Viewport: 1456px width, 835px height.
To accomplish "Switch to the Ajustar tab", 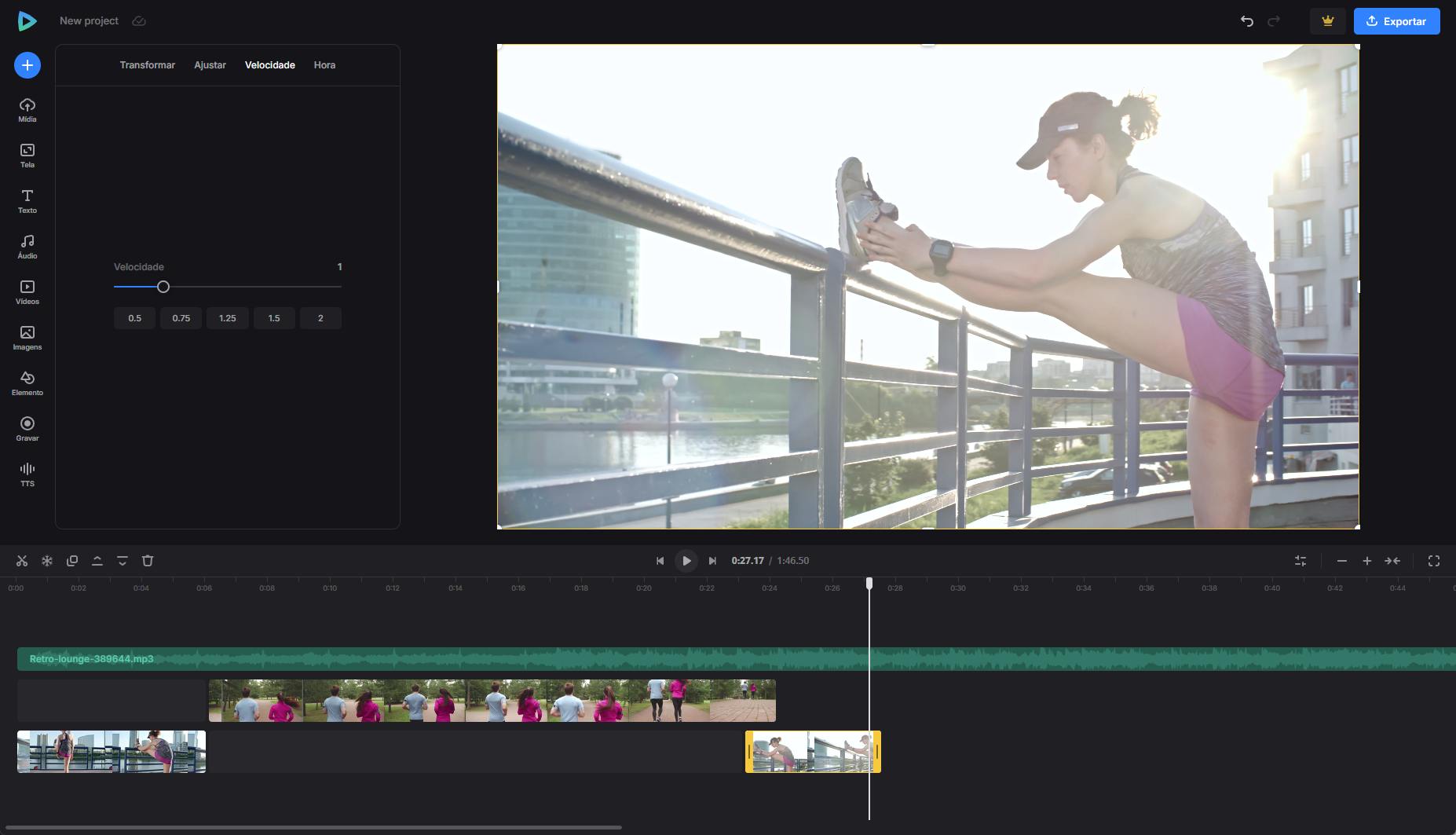I will (x=210, y=65).
